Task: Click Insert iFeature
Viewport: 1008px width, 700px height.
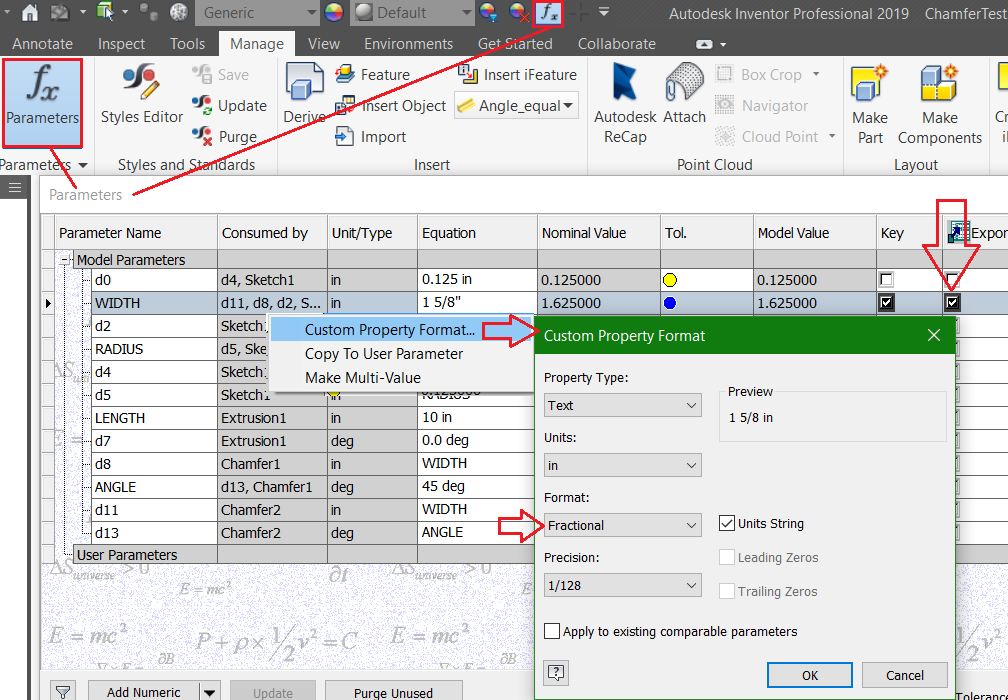Action: tap(517, 75)
